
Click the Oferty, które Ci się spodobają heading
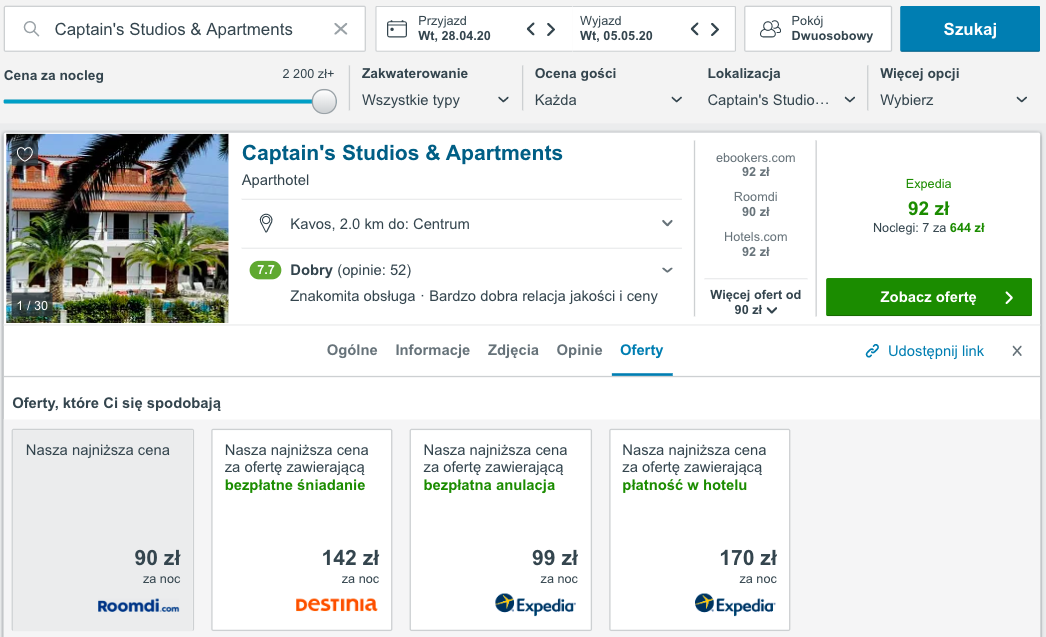pos(117,403)
